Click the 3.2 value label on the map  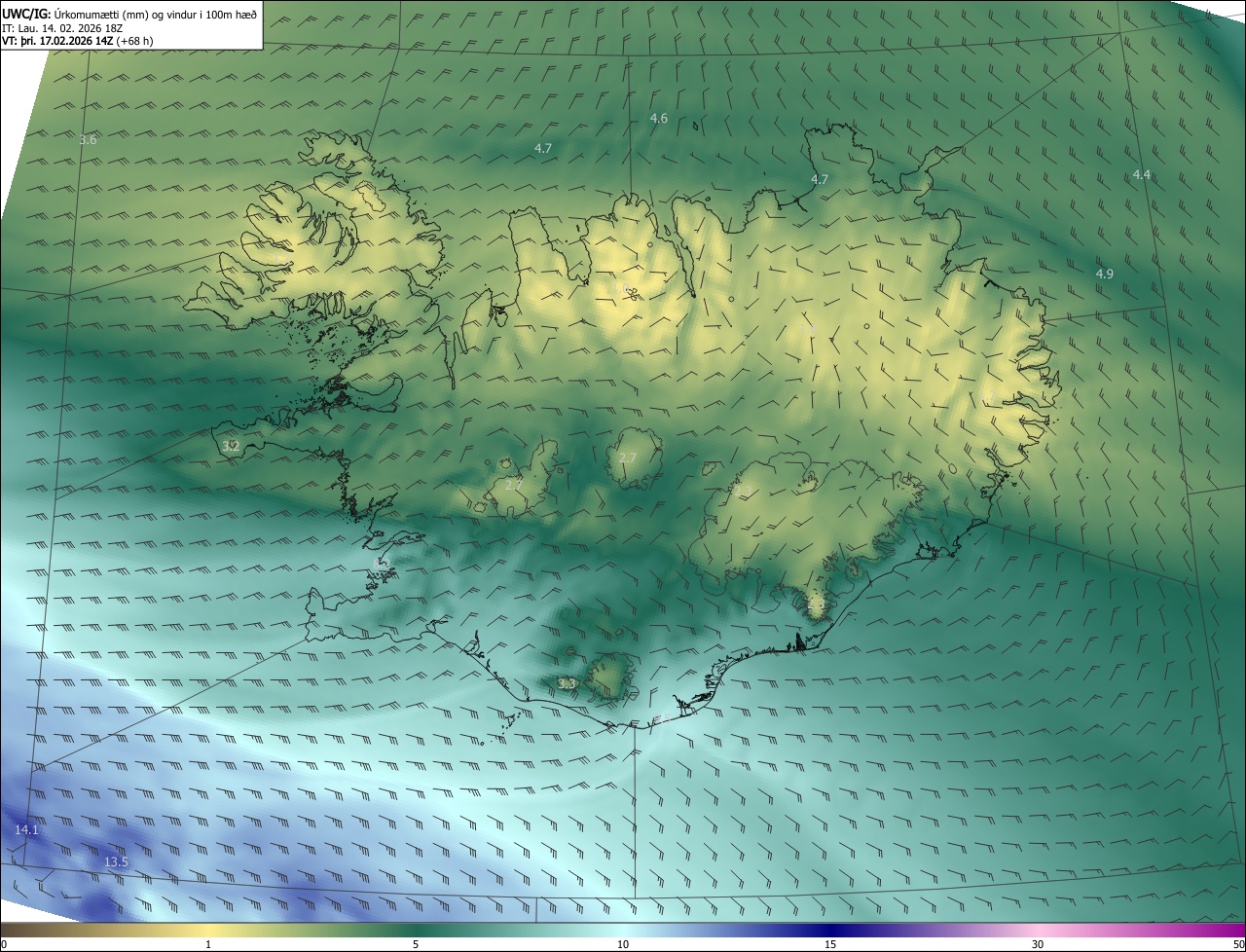click(231, 446)
